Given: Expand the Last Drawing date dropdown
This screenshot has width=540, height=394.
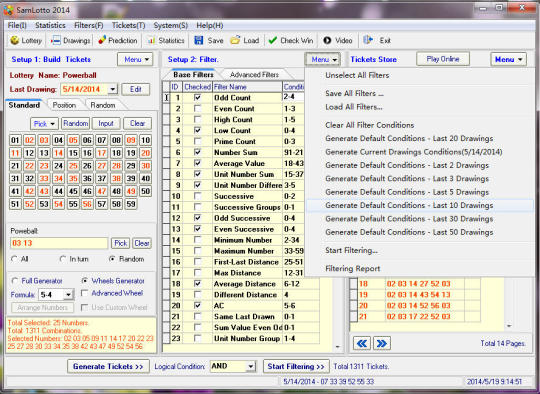Looking at the screenshot, I should pos(112,90).
